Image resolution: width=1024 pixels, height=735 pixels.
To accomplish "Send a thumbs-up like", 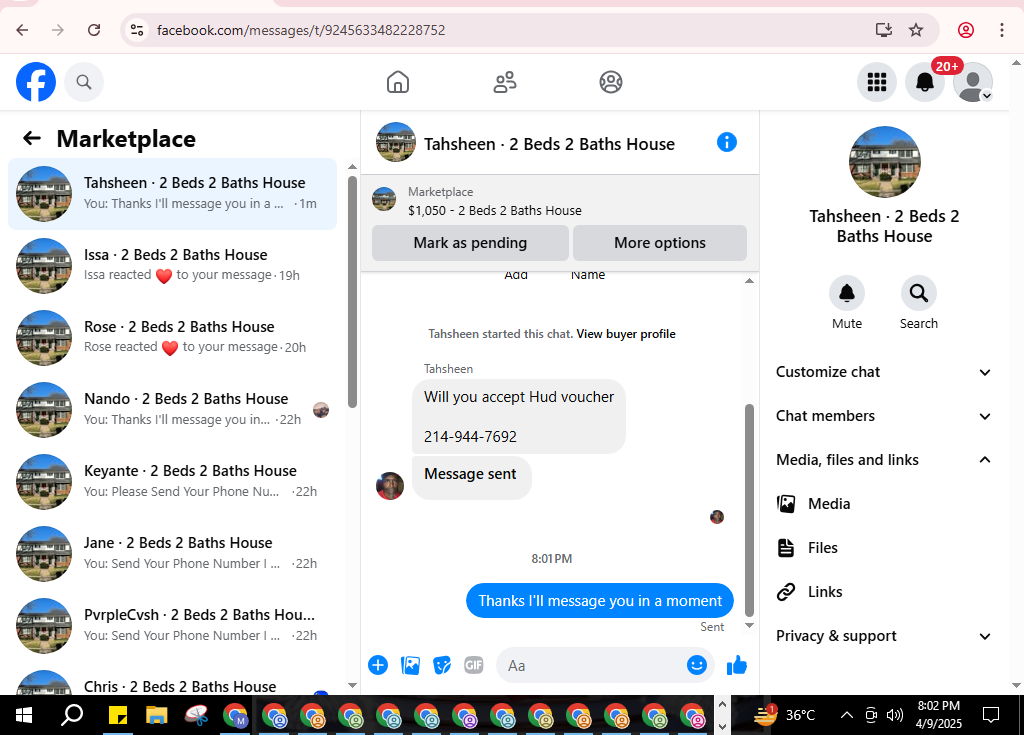I will pos(737,665).
